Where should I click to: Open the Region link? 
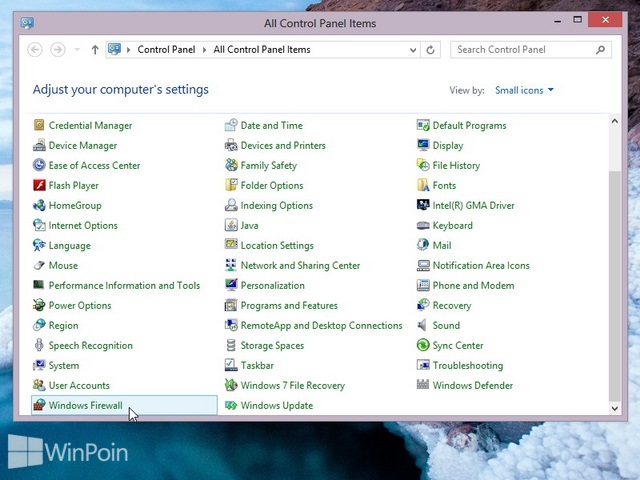tap(63, 325)
